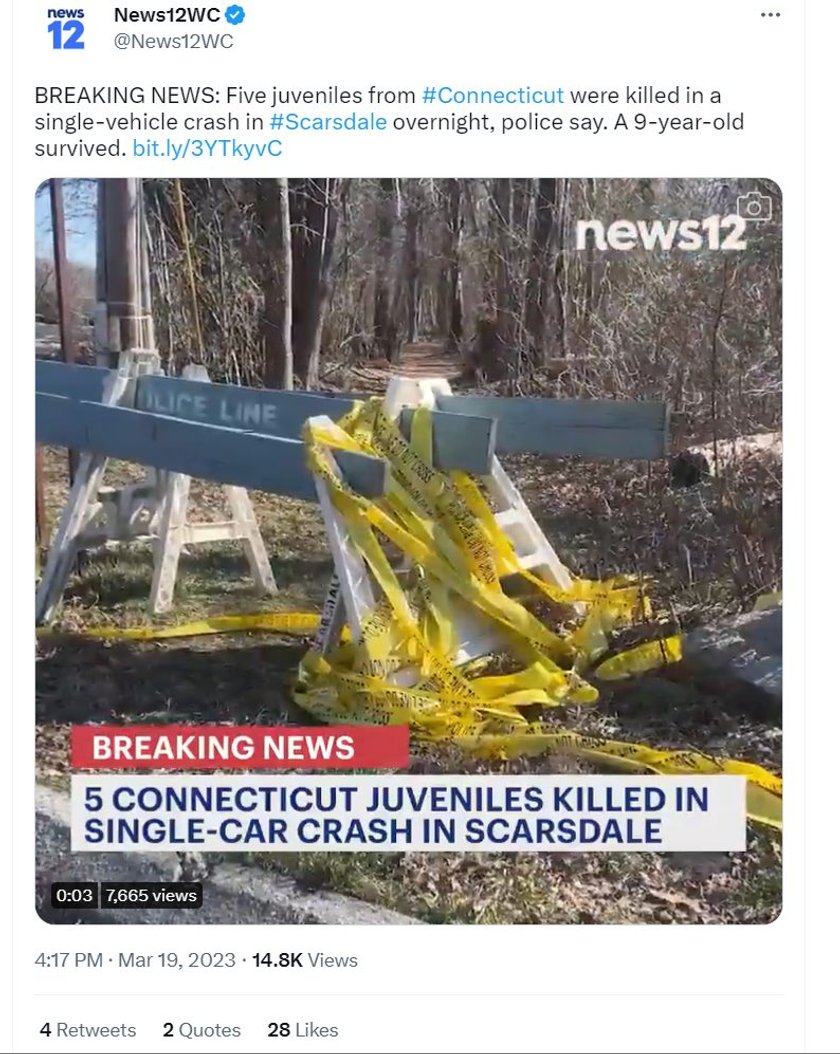Follow the bit.ly/3YTkyvC article link
The width and height of the screenshot is (840, 1054).
pos(207,148)
